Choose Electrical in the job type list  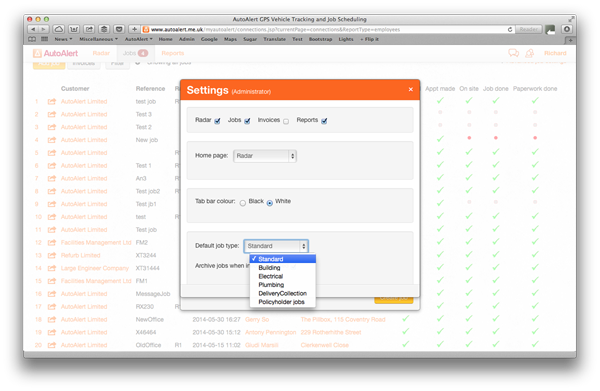click(283, 276)
